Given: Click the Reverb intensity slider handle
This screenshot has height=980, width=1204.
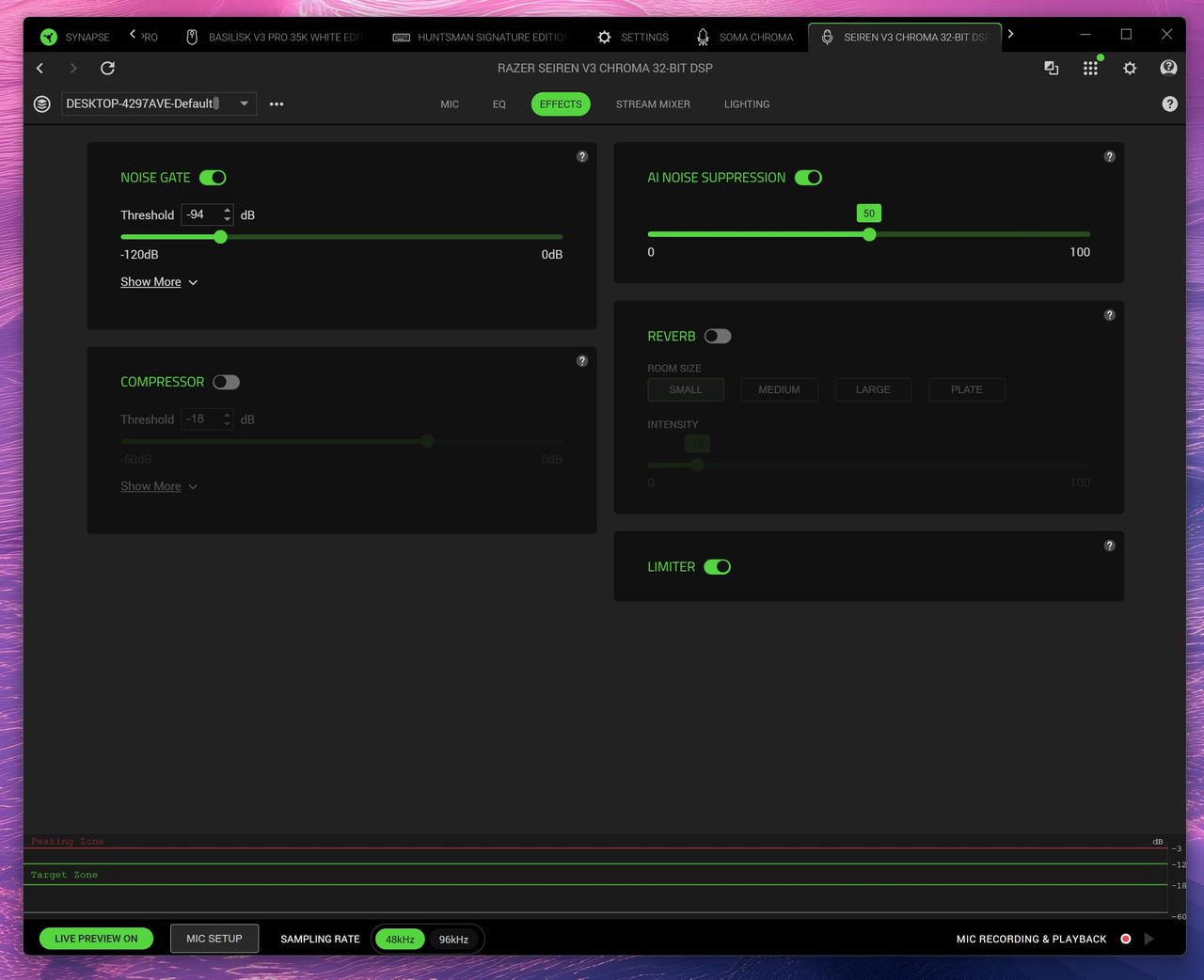Looking at the screenshot, I should [x=697, y=465].
